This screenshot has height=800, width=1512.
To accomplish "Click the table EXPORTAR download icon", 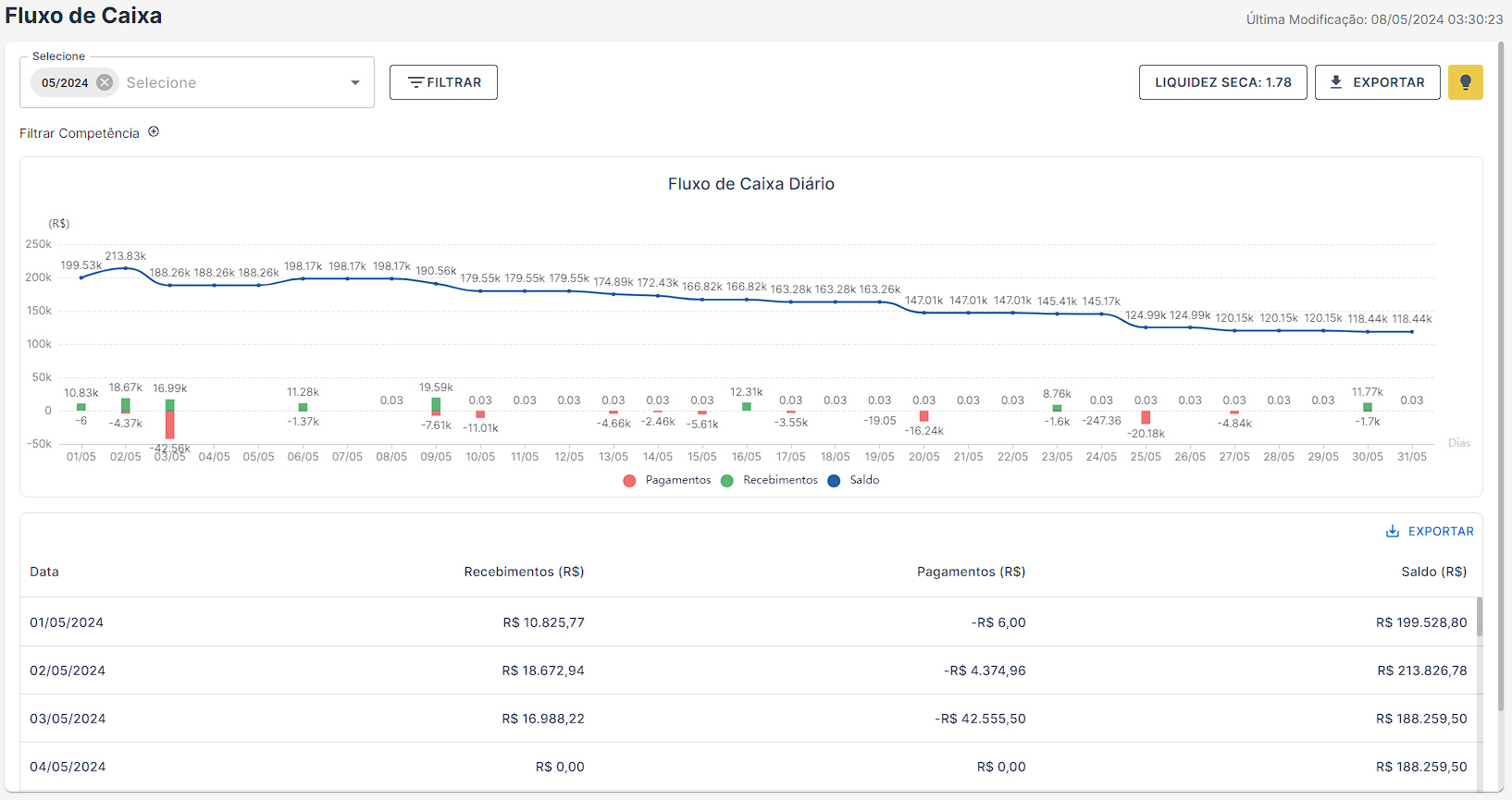I will [x=1392, y=532].
